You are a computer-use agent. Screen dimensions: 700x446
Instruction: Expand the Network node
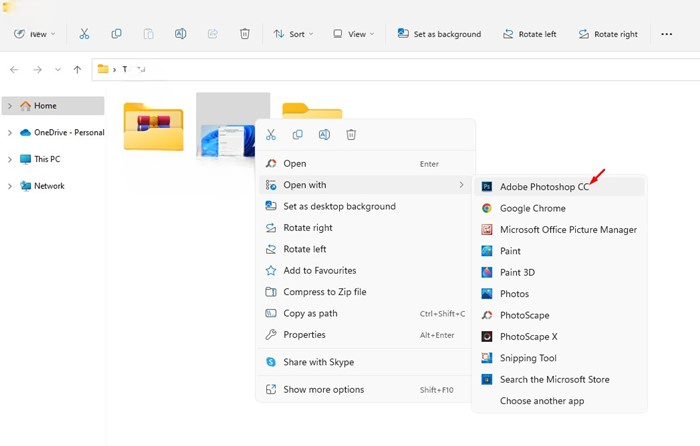[x=10, y=186]
